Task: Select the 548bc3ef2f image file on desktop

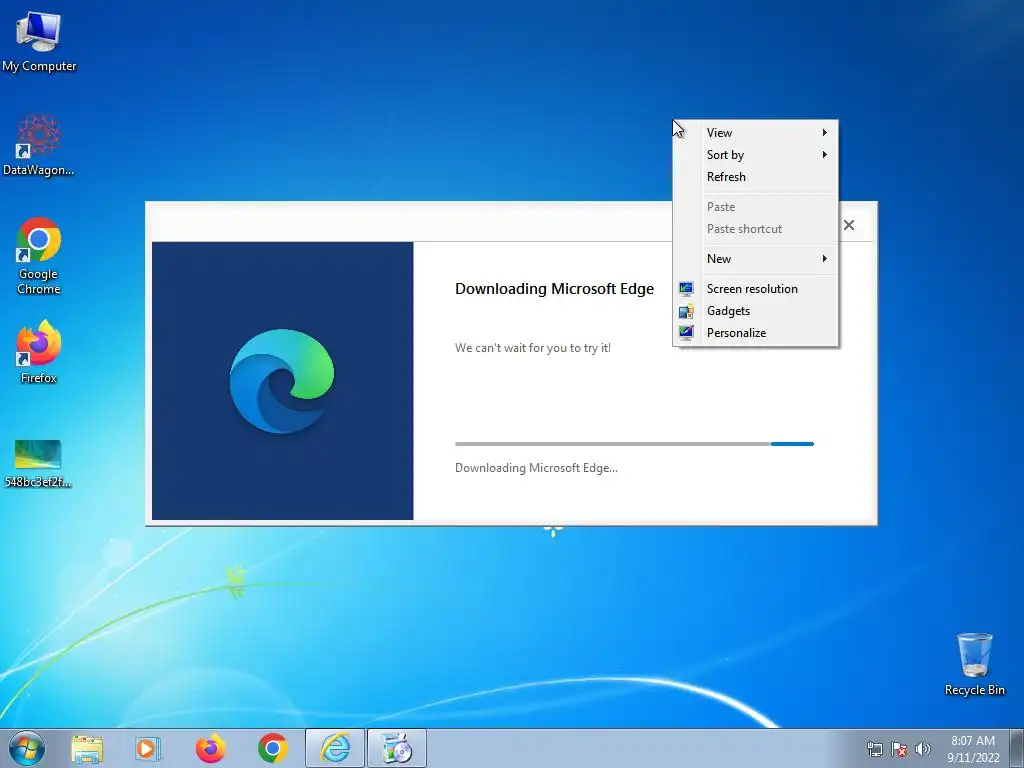Action: pyautogui.click(x=38, y=463)
